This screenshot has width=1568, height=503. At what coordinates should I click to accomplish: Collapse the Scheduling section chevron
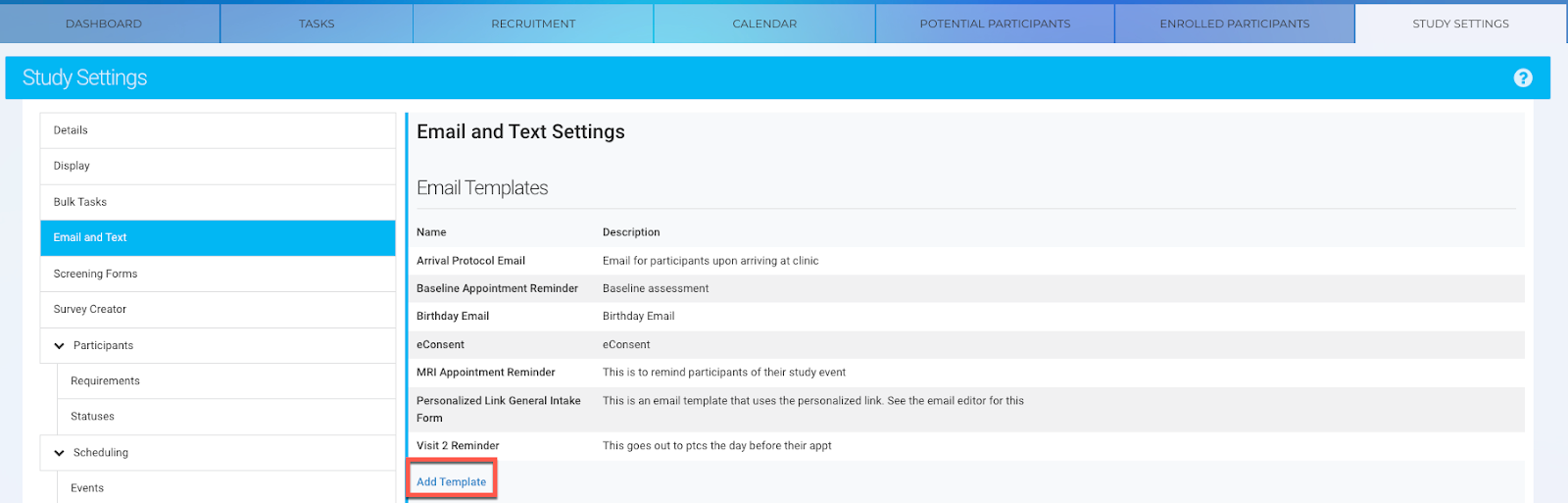[x=59, y=453]
